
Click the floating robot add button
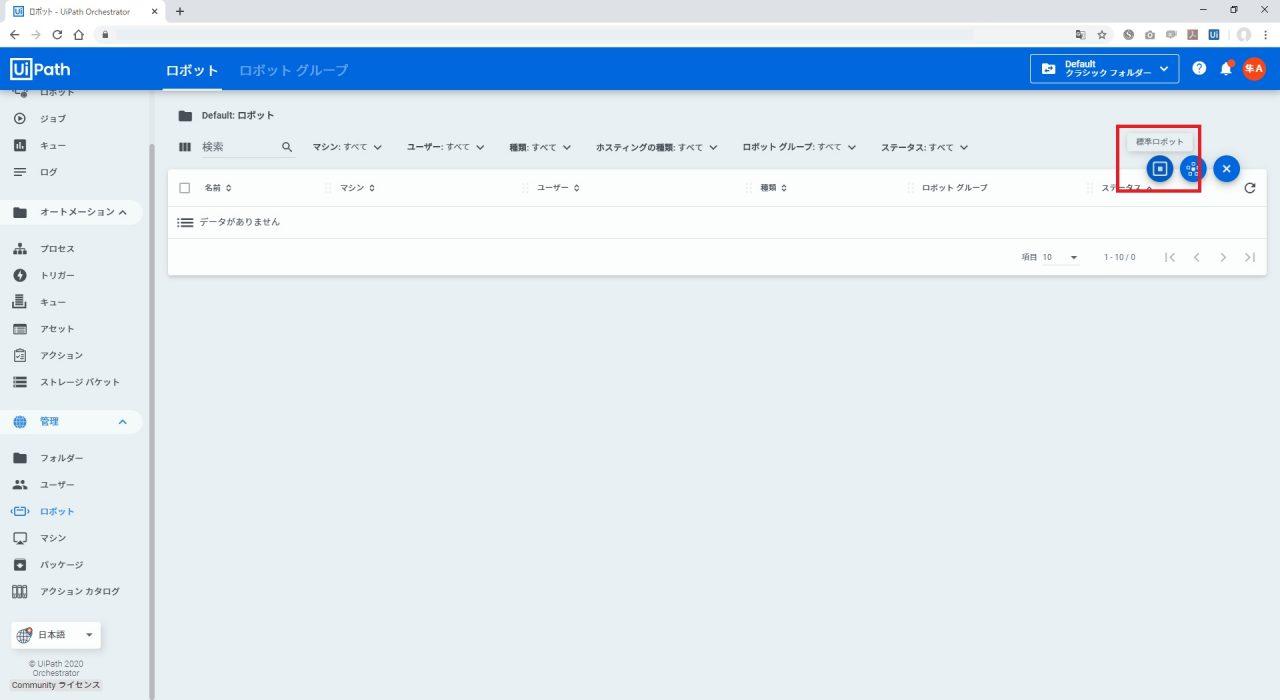[1193, 169]
